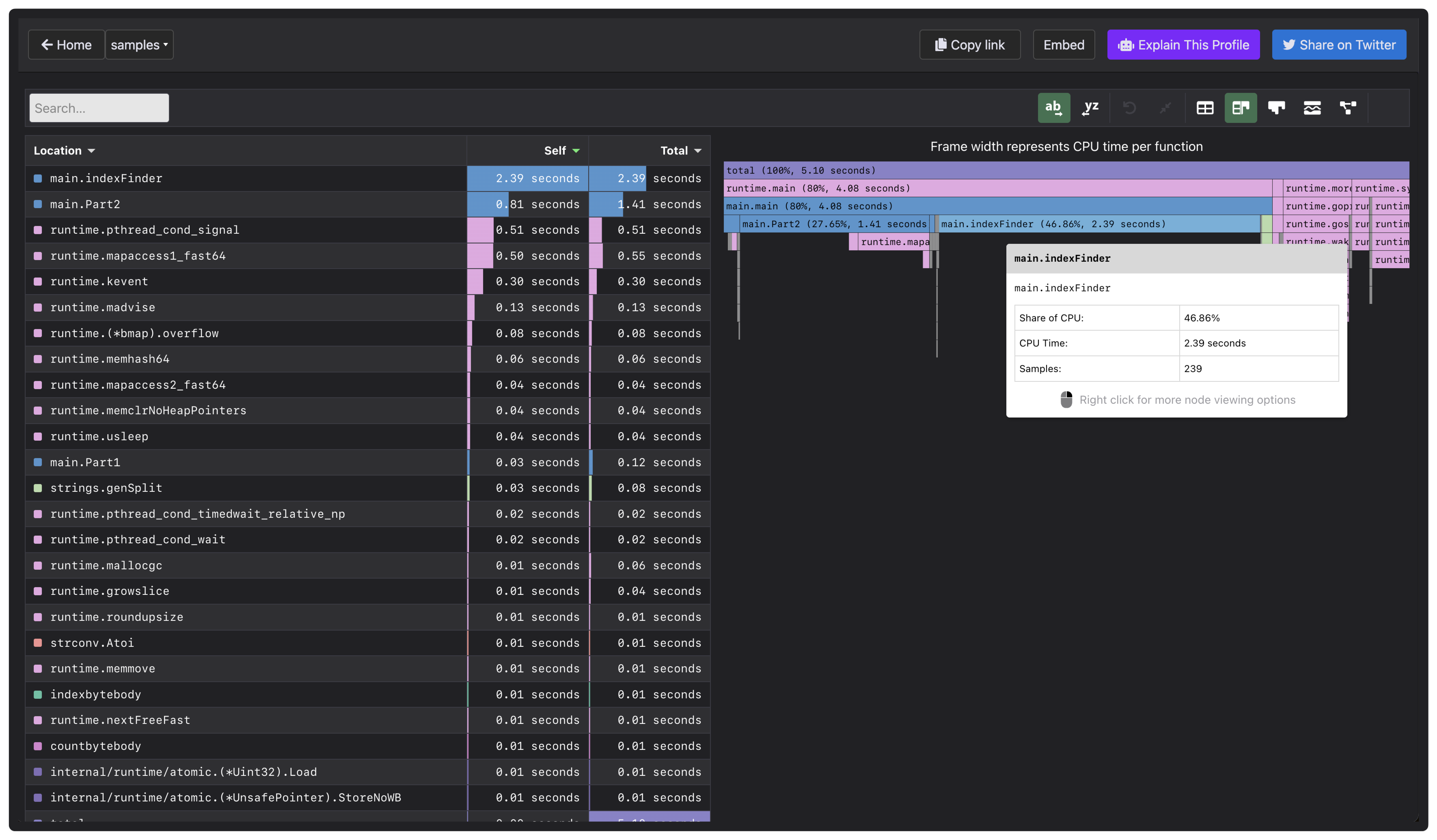The width and height of the screenshot is (1437, 840).
Task: Select main.Part1 row
Action: [x=368, y=462]
